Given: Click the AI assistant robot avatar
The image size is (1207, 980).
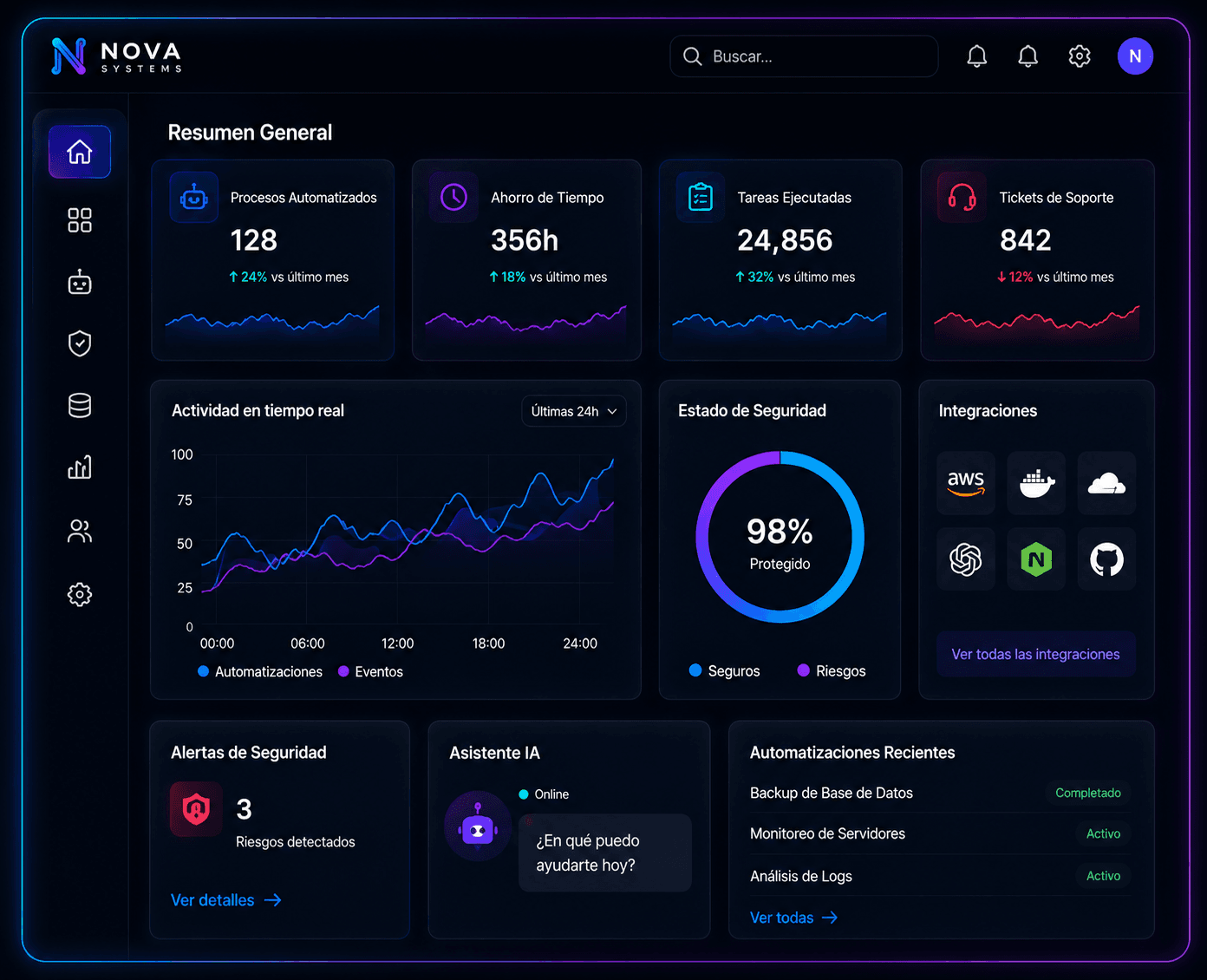Looking at the screenshot, I should pyautogui.click(x=478, y=826).
